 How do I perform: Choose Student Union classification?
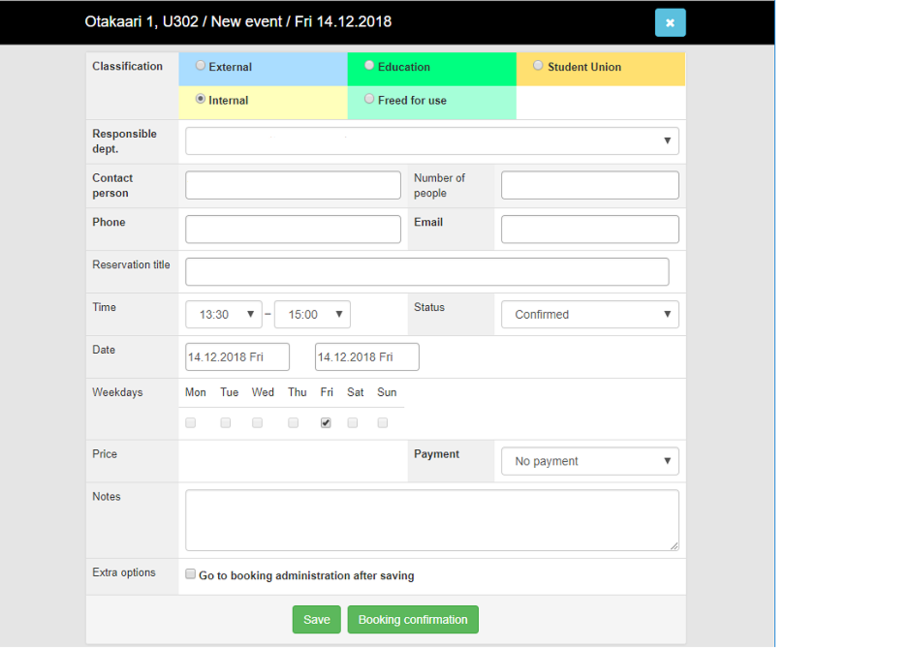[x=538, y=66]
